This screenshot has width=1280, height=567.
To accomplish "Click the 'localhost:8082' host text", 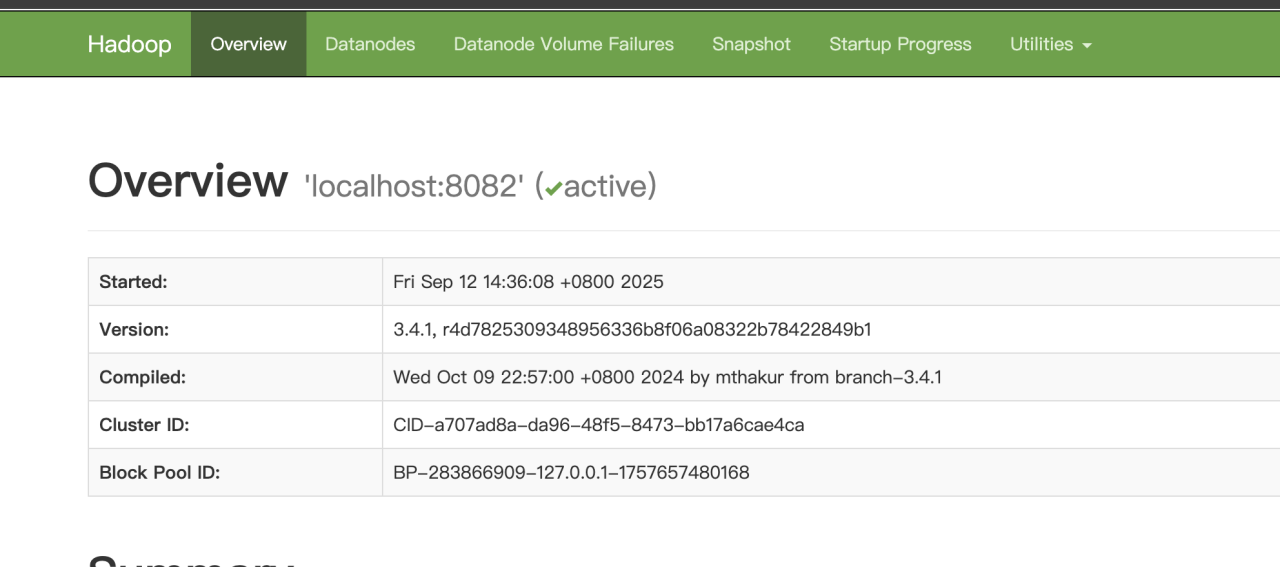I will click(415, 186).
